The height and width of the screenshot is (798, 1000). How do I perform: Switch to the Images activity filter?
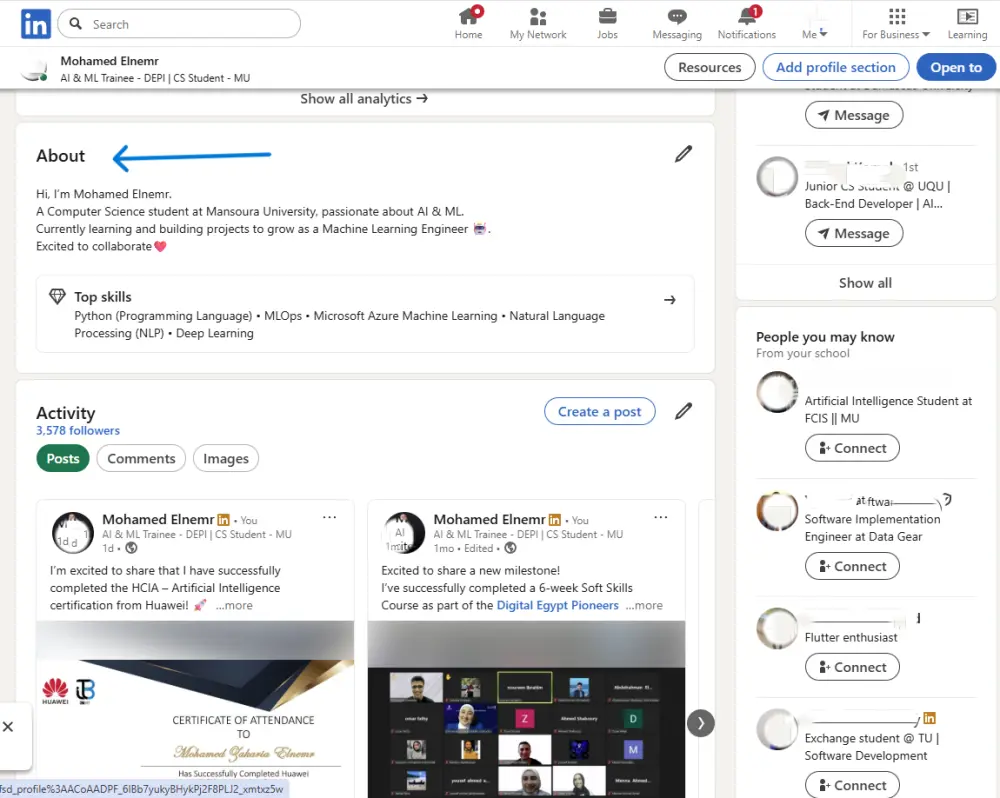225,458
